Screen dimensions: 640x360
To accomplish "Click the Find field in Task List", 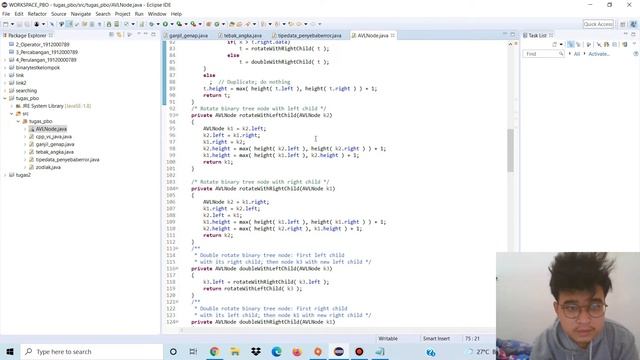I will (x=543, y=54).
